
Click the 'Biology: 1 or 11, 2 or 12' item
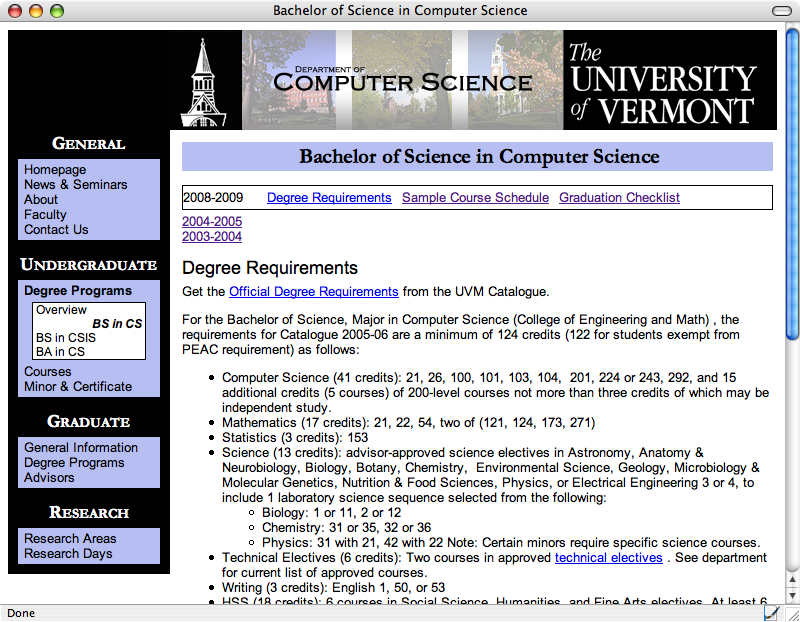pyautogui.click(x=332, y=513)
